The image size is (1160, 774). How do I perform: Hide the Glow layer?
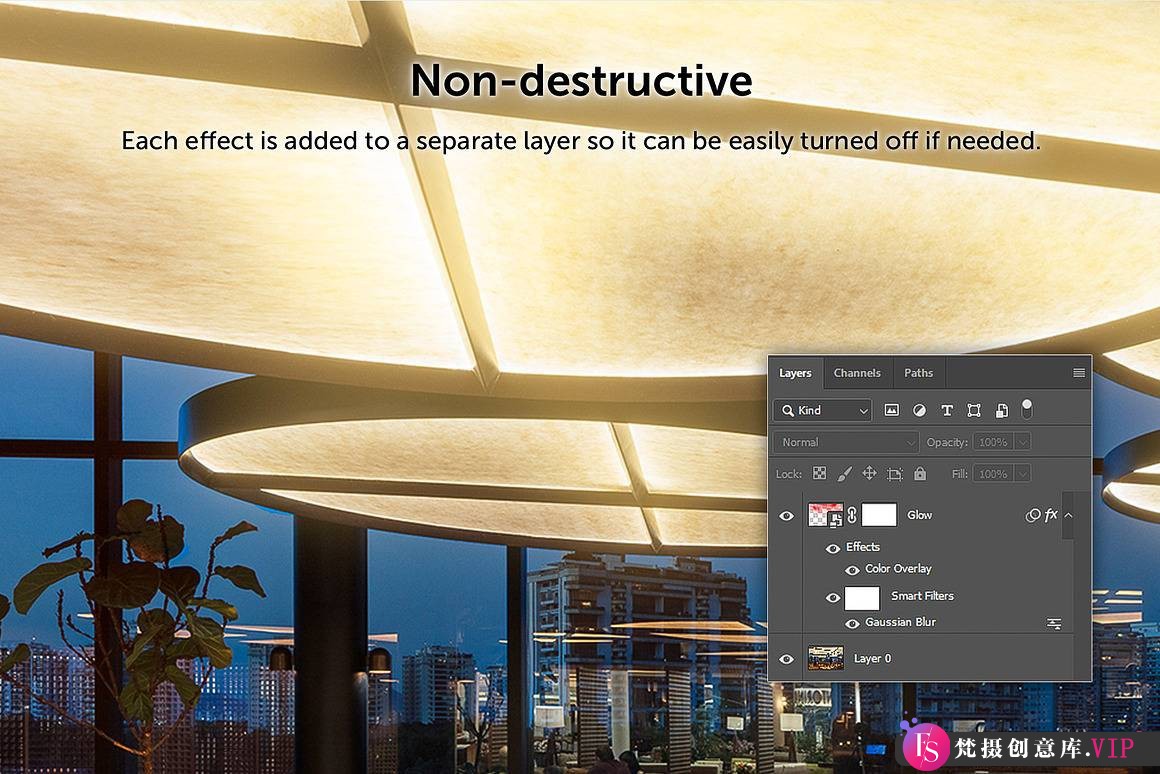[x=786, y=515]
